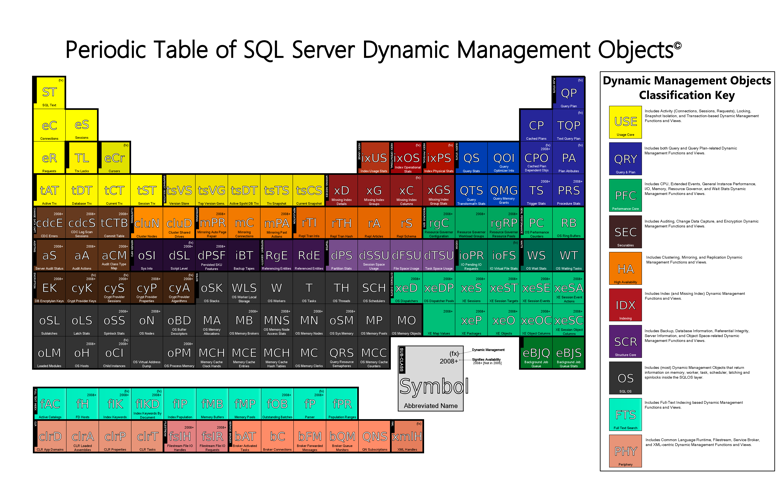Click the green PFC swatch in the key
The width and height of the screenshot is (780, 488).
click(625, 195)
